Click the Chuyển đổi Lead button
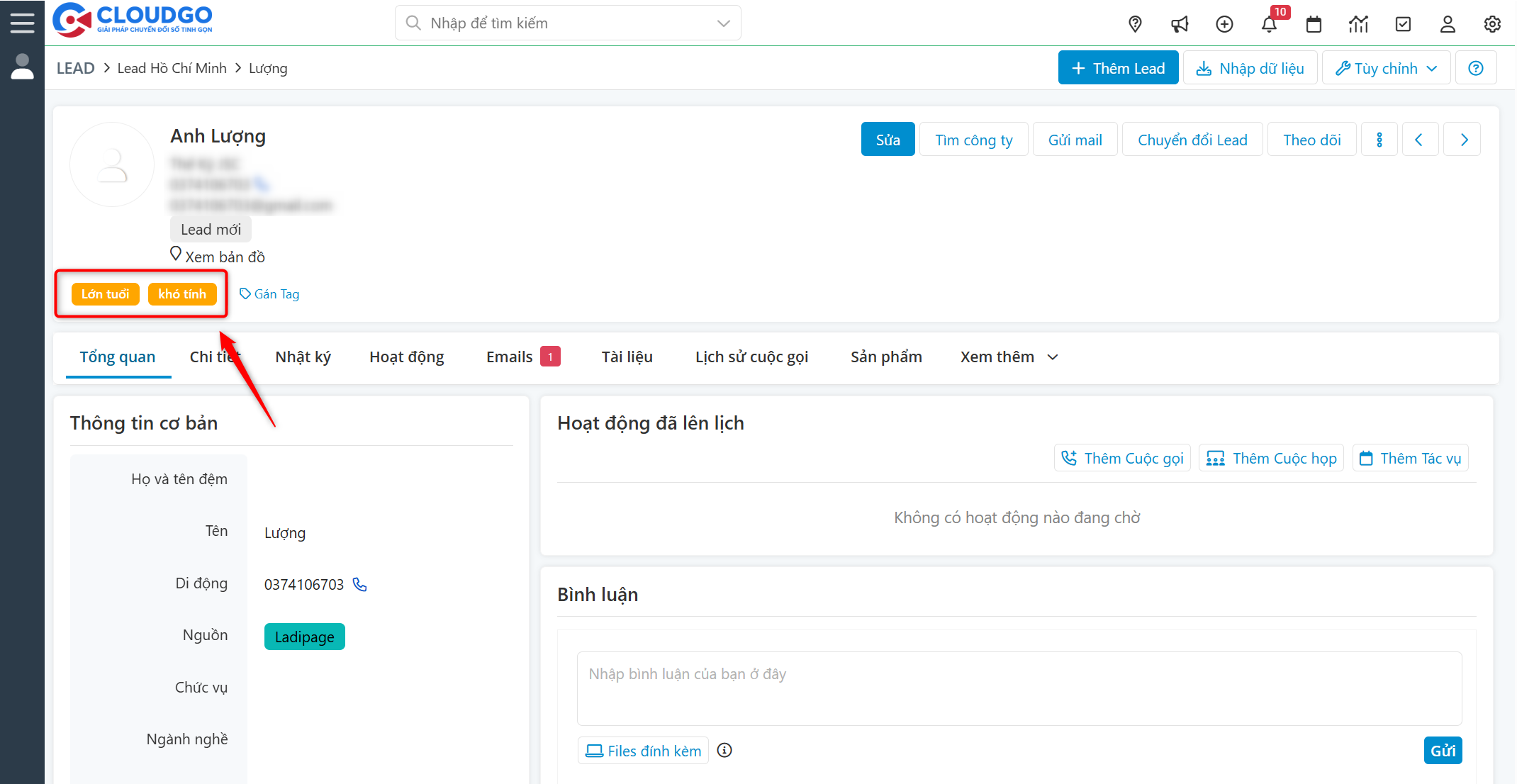 [1192, 140]
